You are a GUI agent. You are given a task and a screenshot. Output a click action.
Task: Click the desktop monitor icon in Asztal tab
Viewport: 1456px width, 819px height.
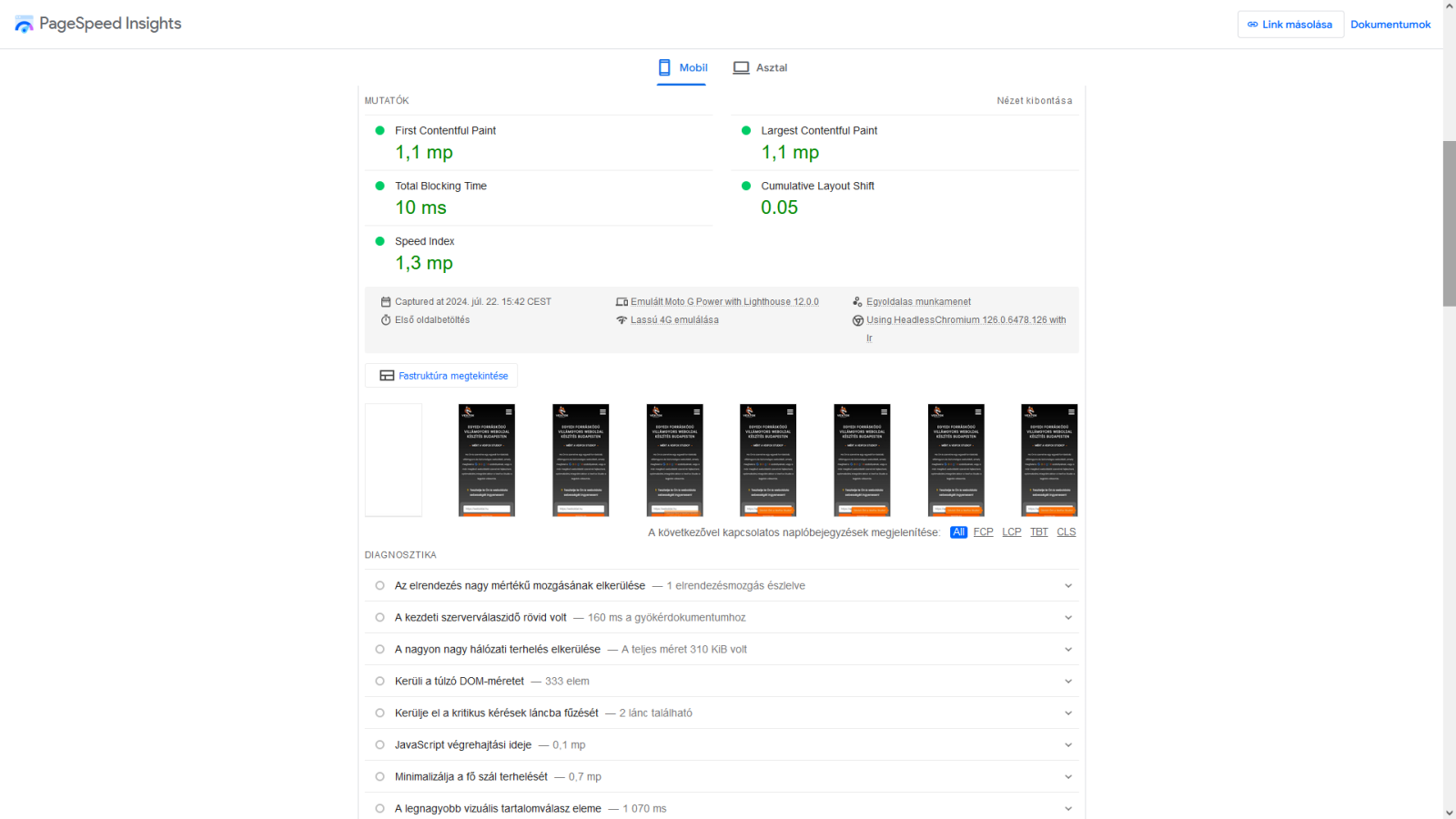(742, 67)
